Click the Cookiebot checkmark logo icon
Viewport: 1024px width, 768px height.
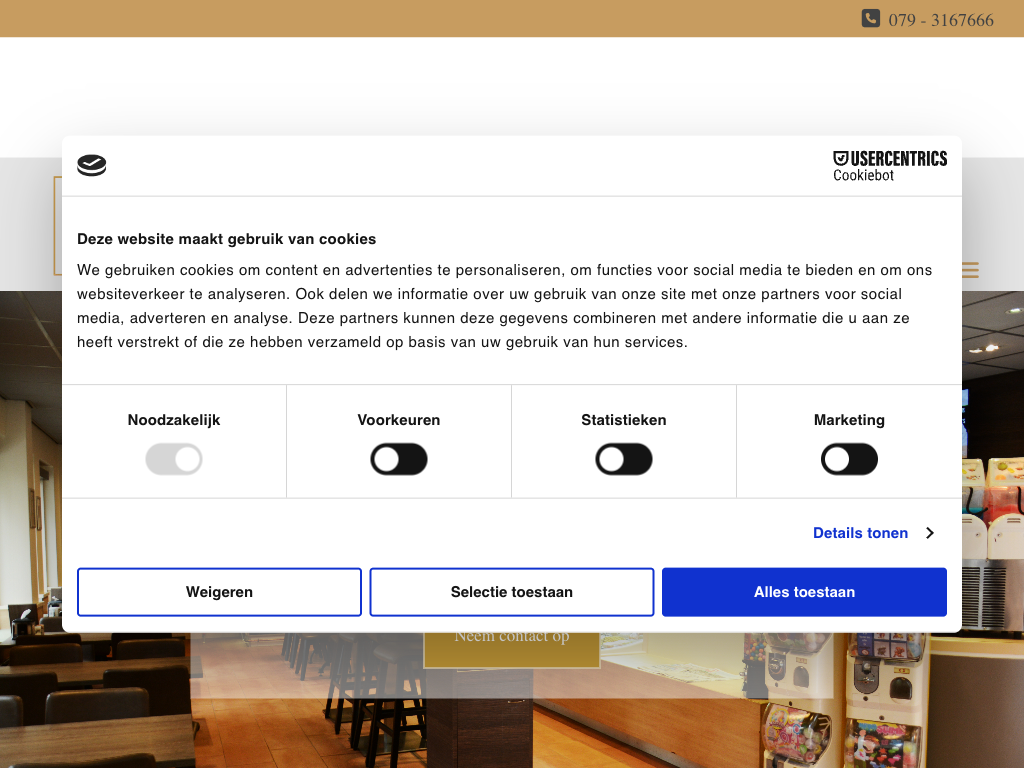pyautogui.click(x=92, y=166)
